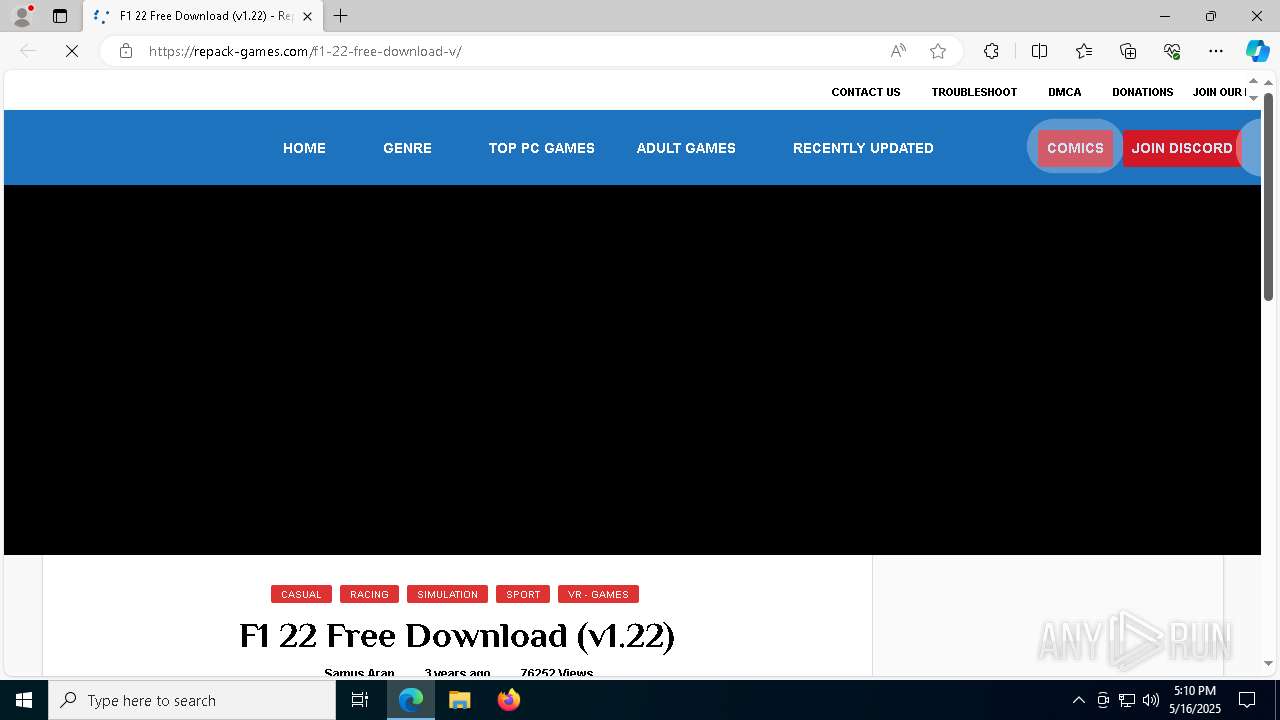Screen dimensions: 1280x720
Task: Open Read aloud in the address bar
Action: (898, 51)
